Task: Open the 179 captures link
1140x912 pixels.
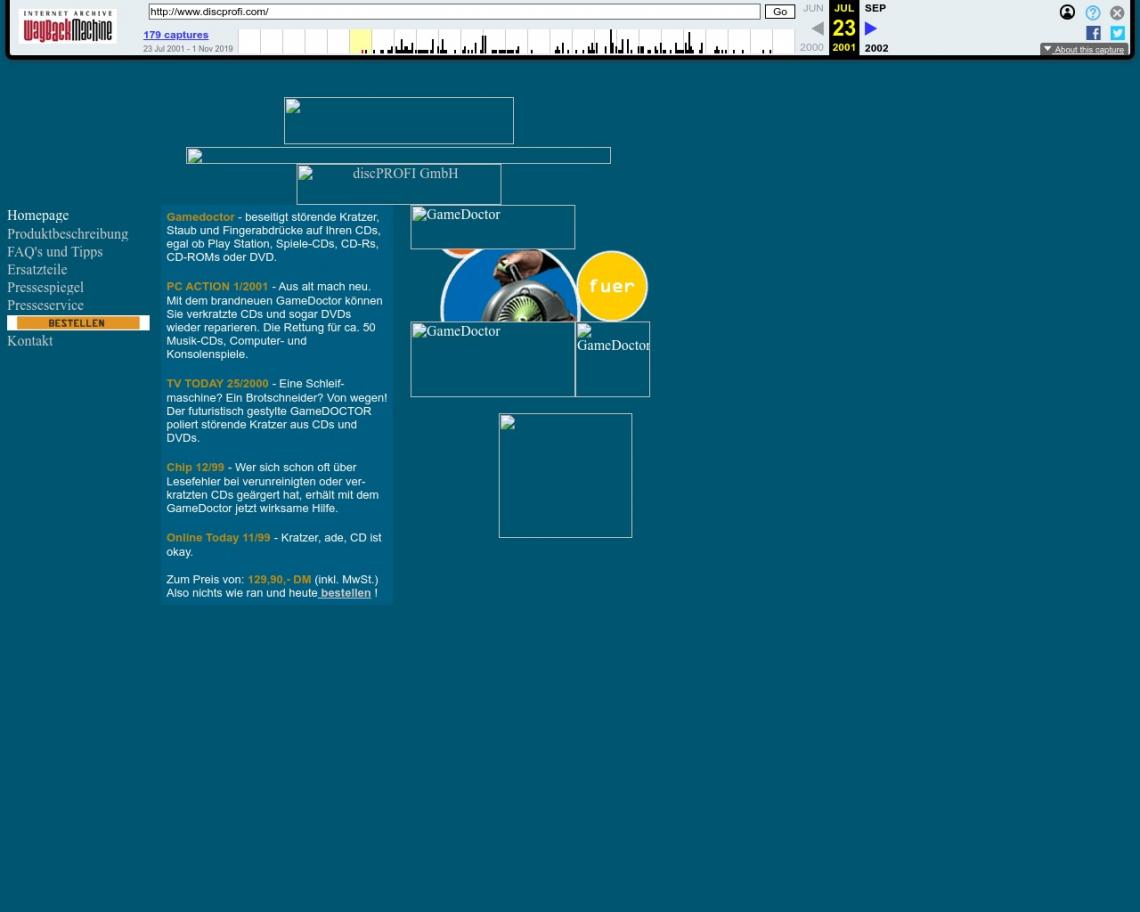Action: coord(175,35)
